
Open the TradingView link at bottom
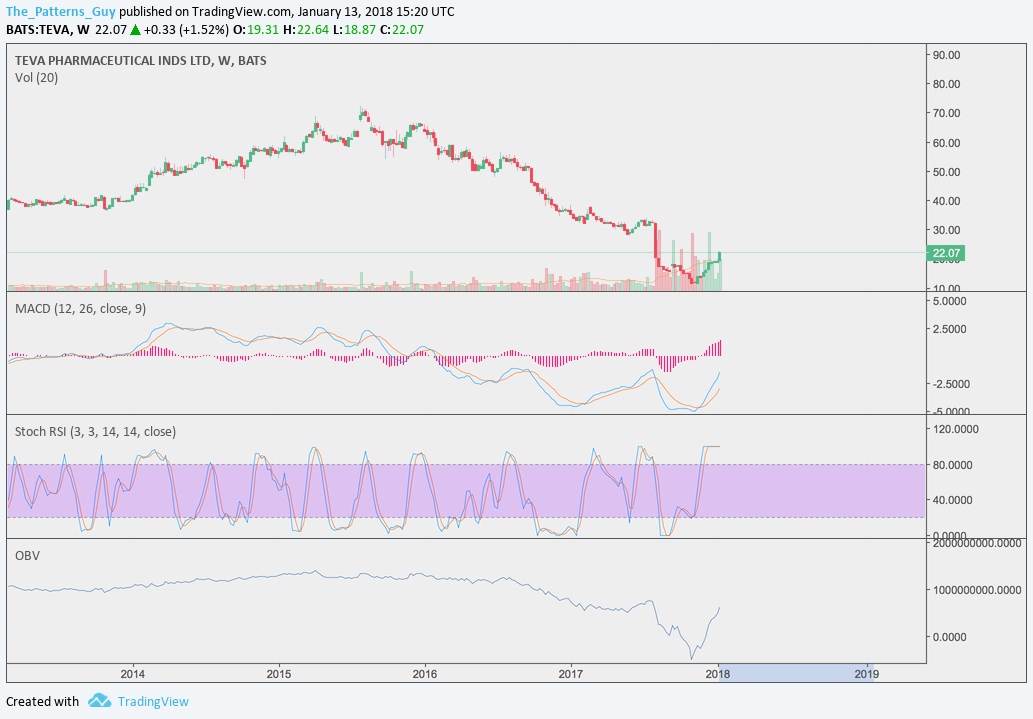click(x=153, y=702)
